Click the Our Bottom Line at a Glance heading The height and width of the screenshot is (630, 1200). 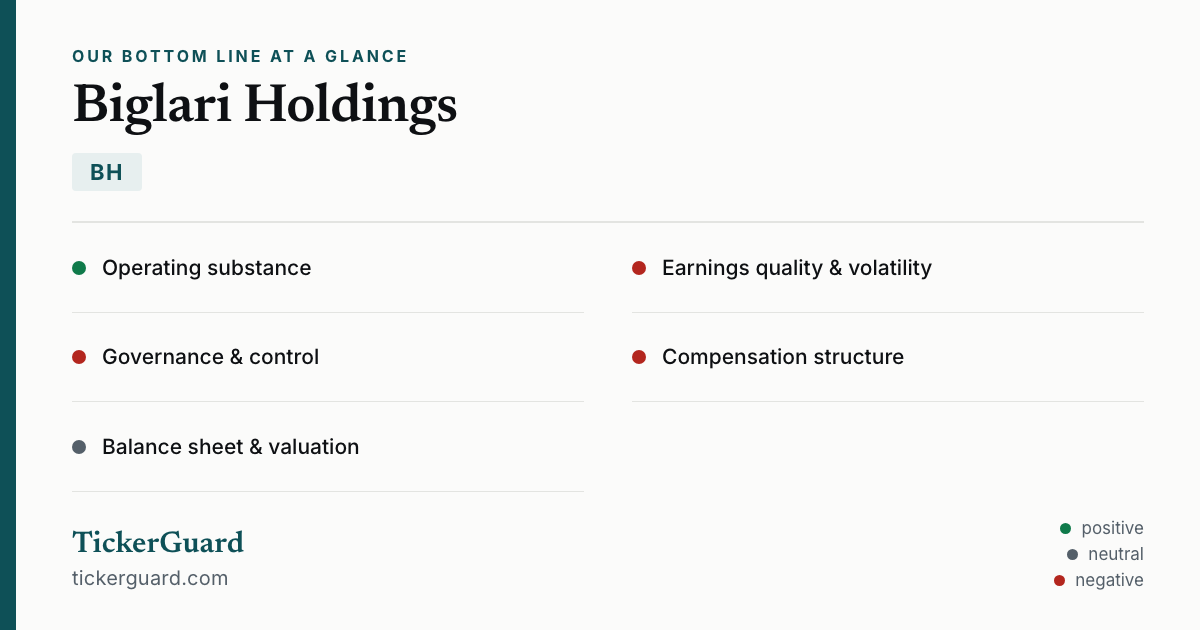coord(240,57)
